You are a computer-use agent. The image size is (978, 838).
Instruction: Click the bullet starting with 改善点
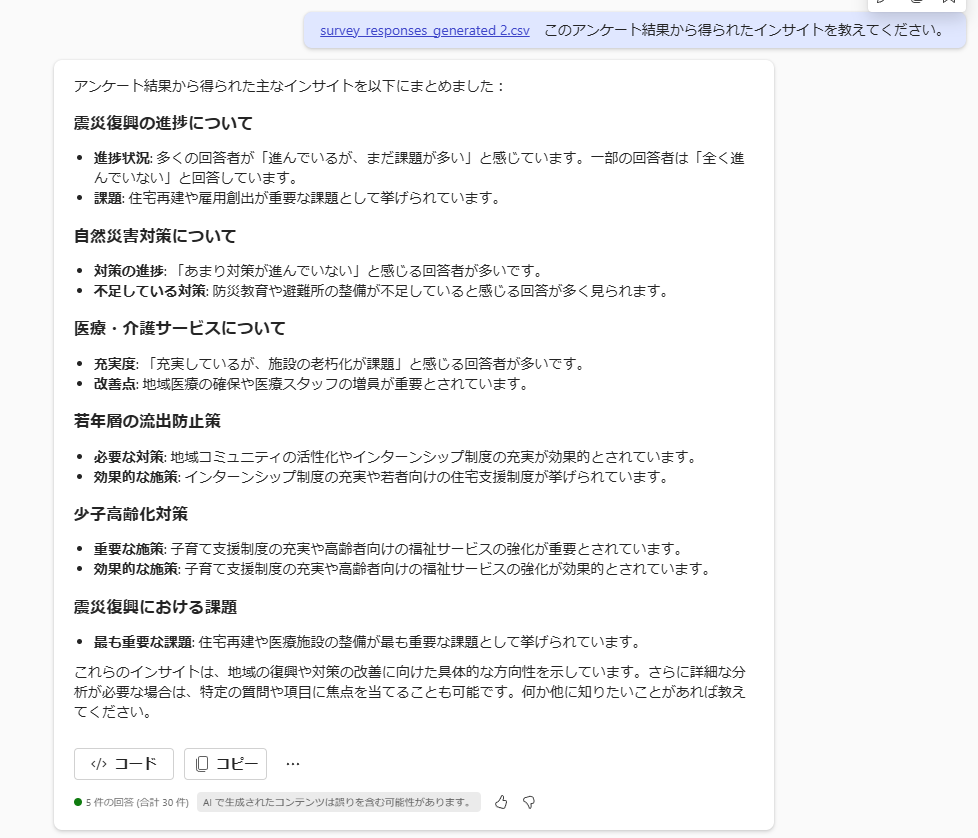[311, 383]
